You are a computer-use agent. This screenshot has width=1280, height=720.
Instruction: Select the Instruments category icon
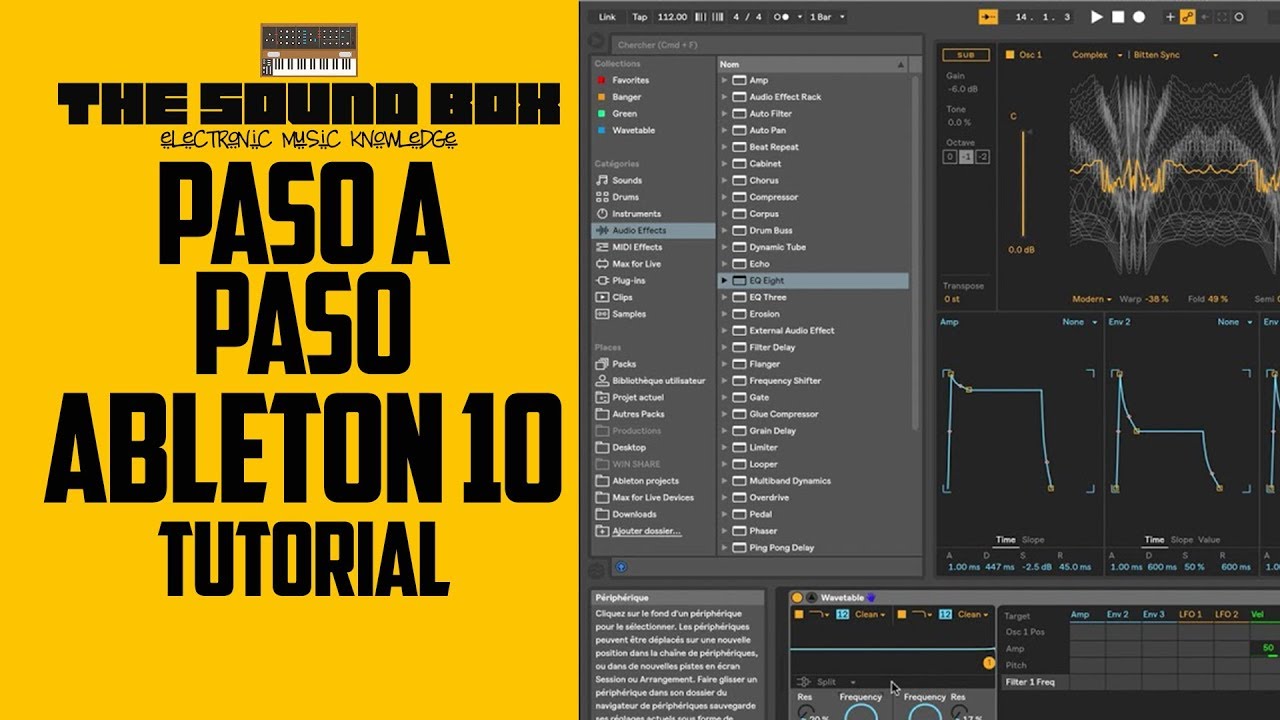(602, 214)
